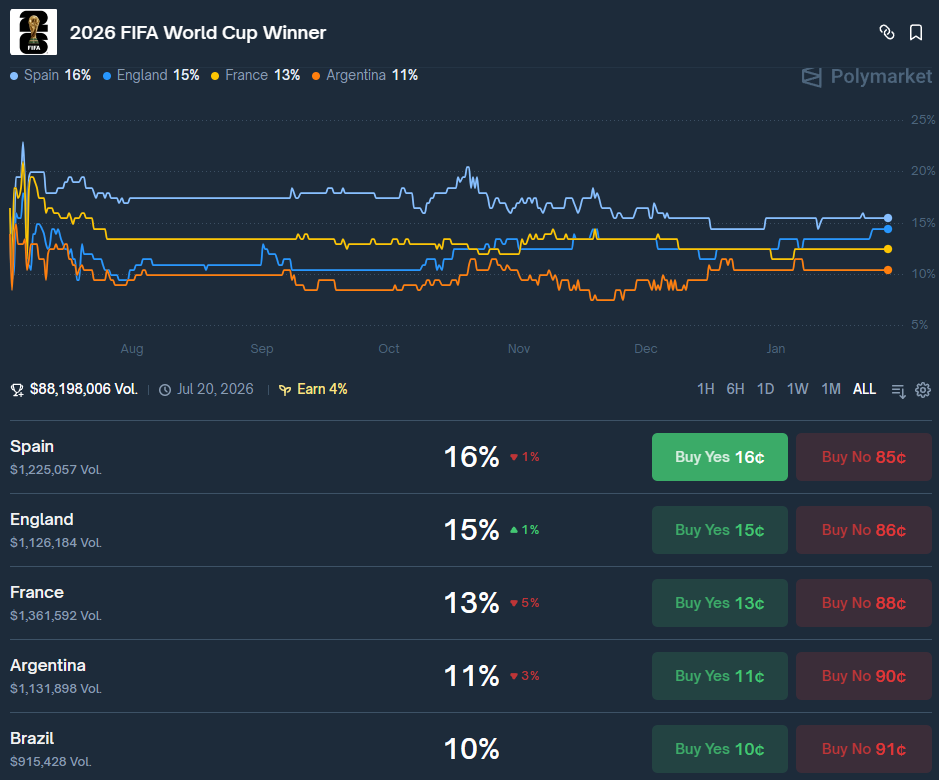Copy the market link icon
Screen dimensions: 939x780
coord(887,32)
